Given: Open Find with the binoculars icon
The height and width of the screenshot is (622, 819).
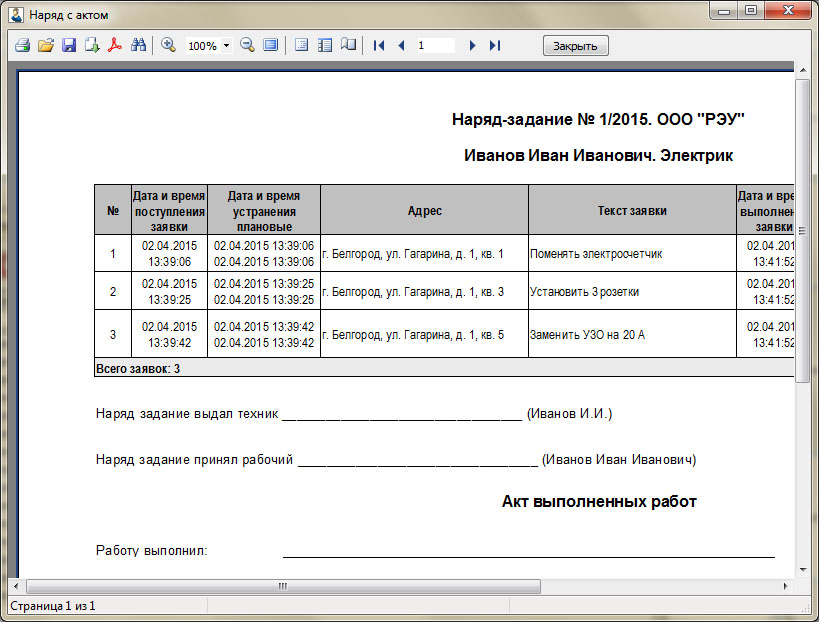Looking at the screenshot, I should point(139,46).
